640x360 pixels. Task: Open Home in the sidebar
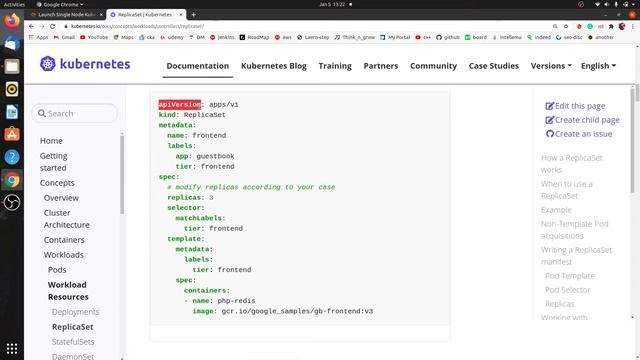pyautogui.click(x=51, y=141)
